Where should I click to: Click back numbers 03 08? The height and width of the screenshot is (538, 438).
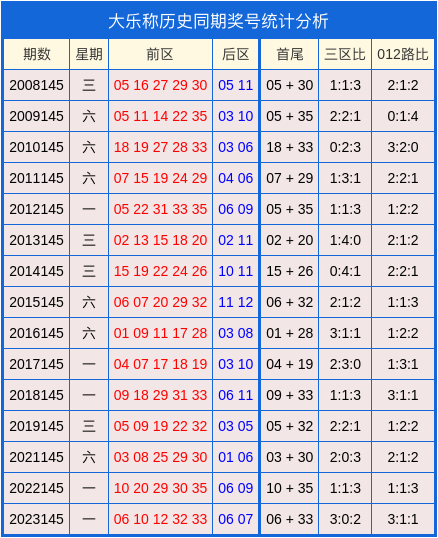click(236, 333)
